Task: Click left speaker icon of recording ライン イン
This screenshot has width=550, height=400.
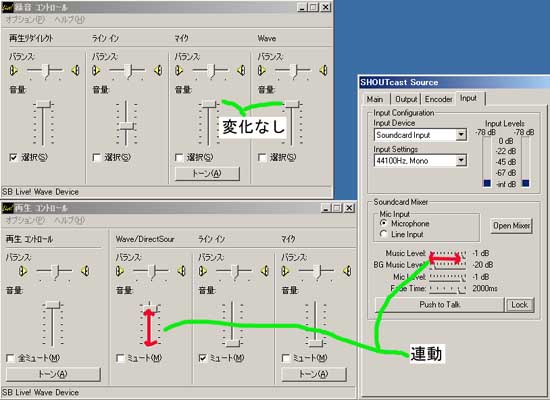Action: click(x=96, y=71)
